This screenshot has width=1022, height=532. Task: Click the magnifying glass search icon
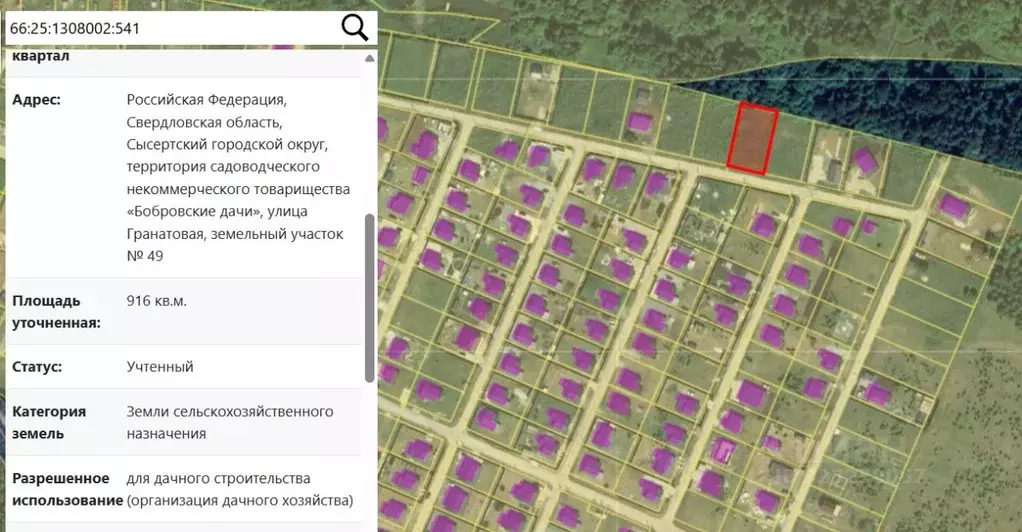pyautogui.click(x=355, y=27)
